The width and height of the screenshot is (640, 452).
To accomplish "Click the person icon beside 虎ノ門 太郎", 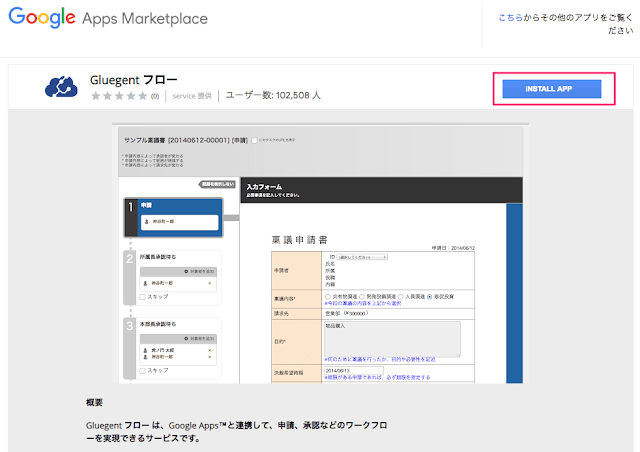I will (x=145, y=350).
